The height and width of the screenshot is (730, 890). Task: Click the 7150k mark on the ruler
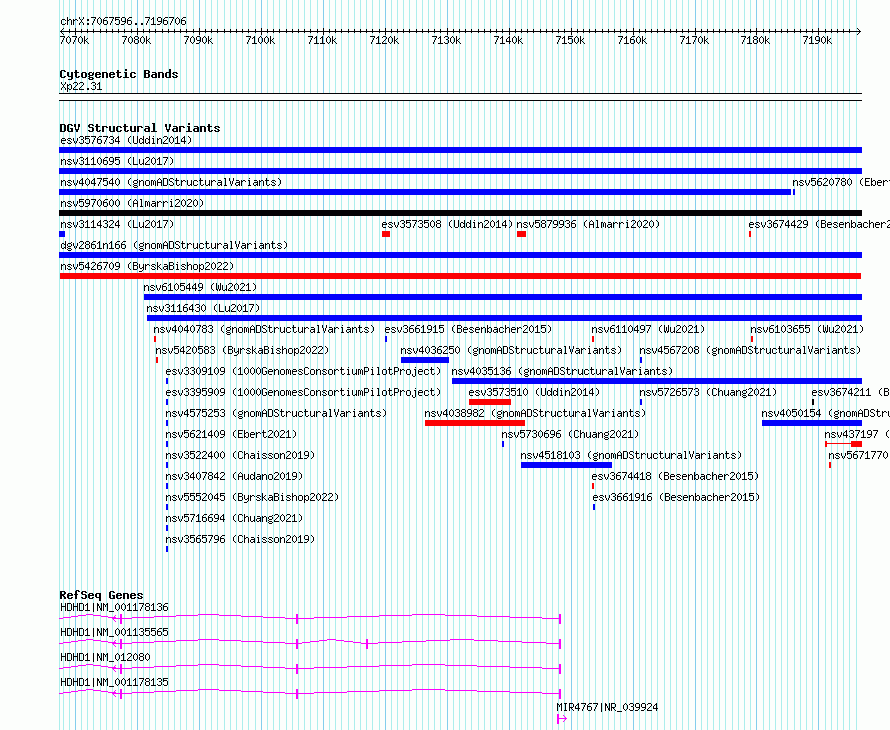[x=570, y=41]
